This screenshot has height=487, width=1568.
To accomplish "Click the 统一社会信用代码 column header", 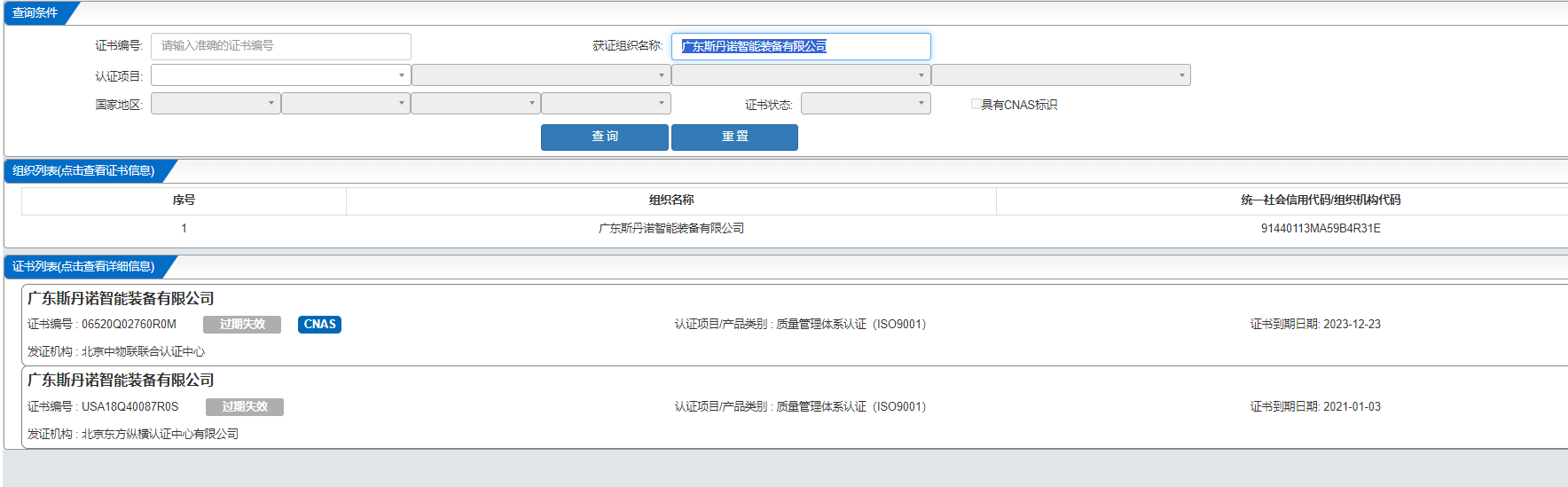I will click(1321, 200).
